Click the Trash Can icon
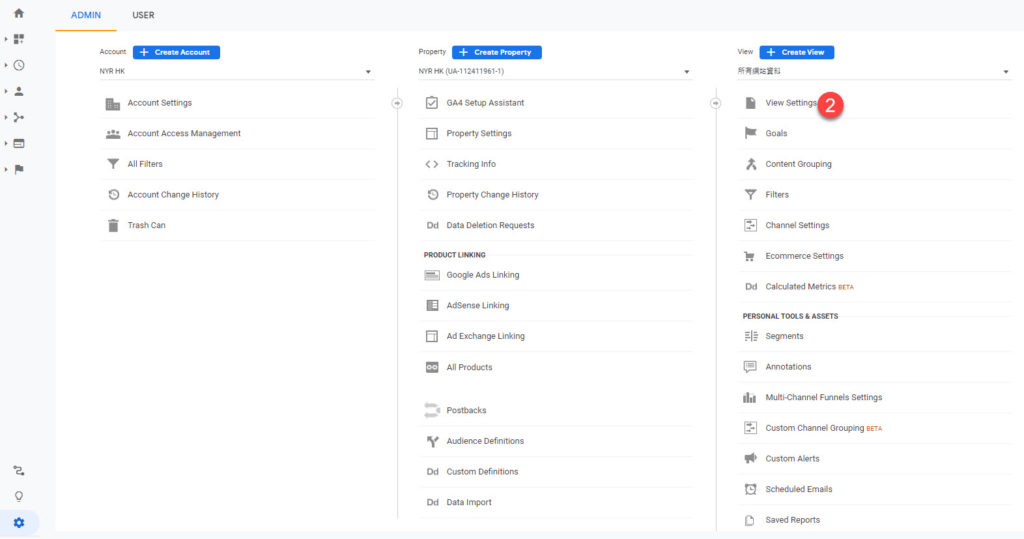 (x=113, y=225)
